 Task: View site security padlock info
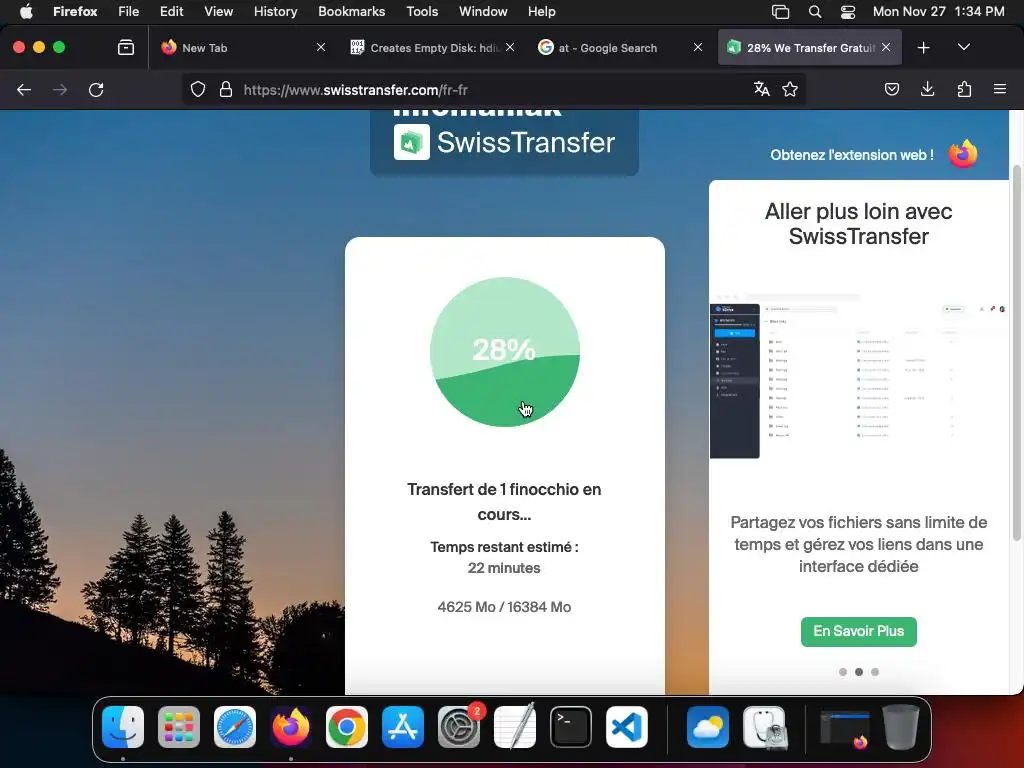pos(226,89)
